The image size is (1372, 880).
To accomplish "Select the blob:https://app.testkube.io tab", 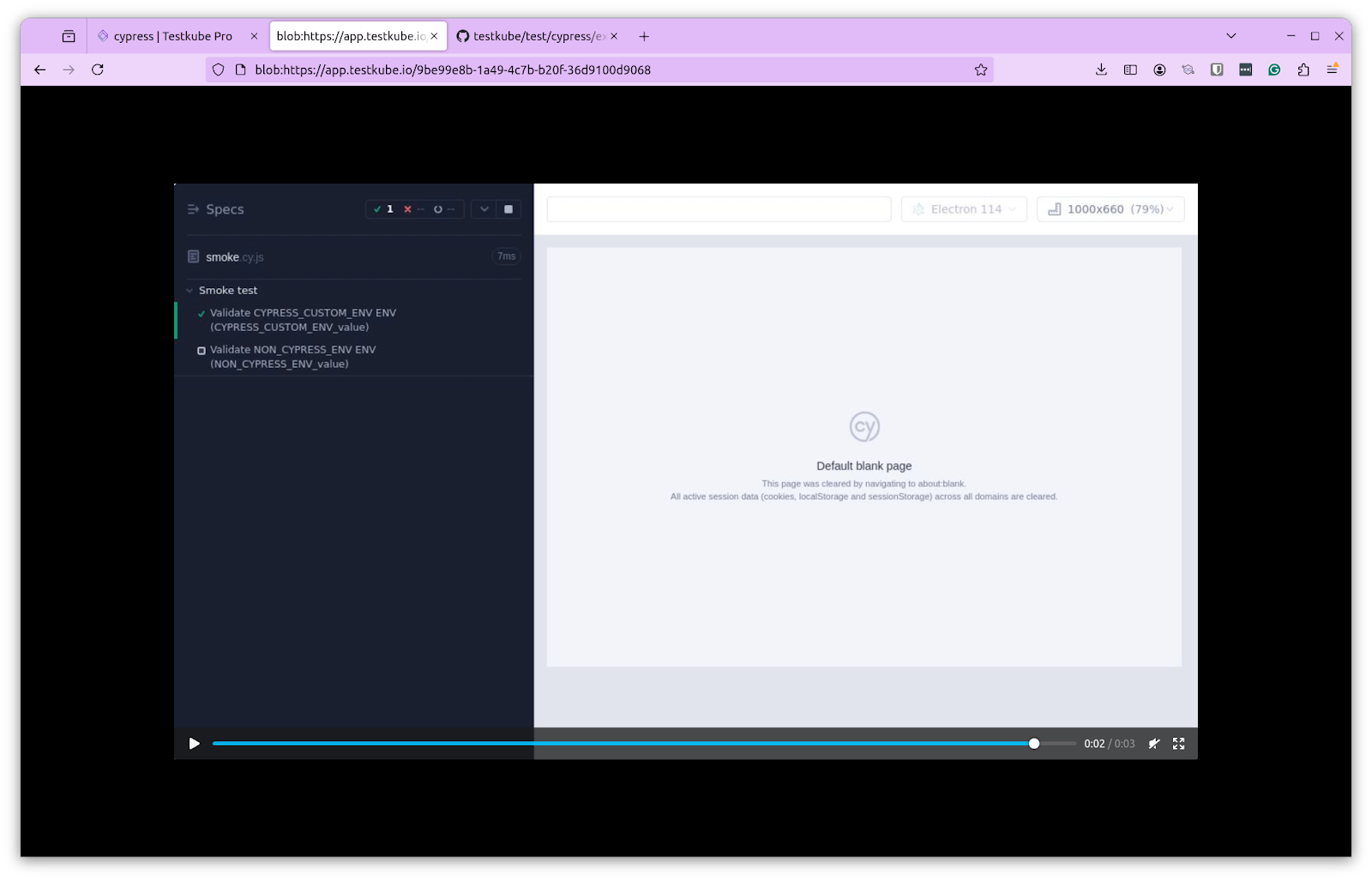I will (358, 36).
